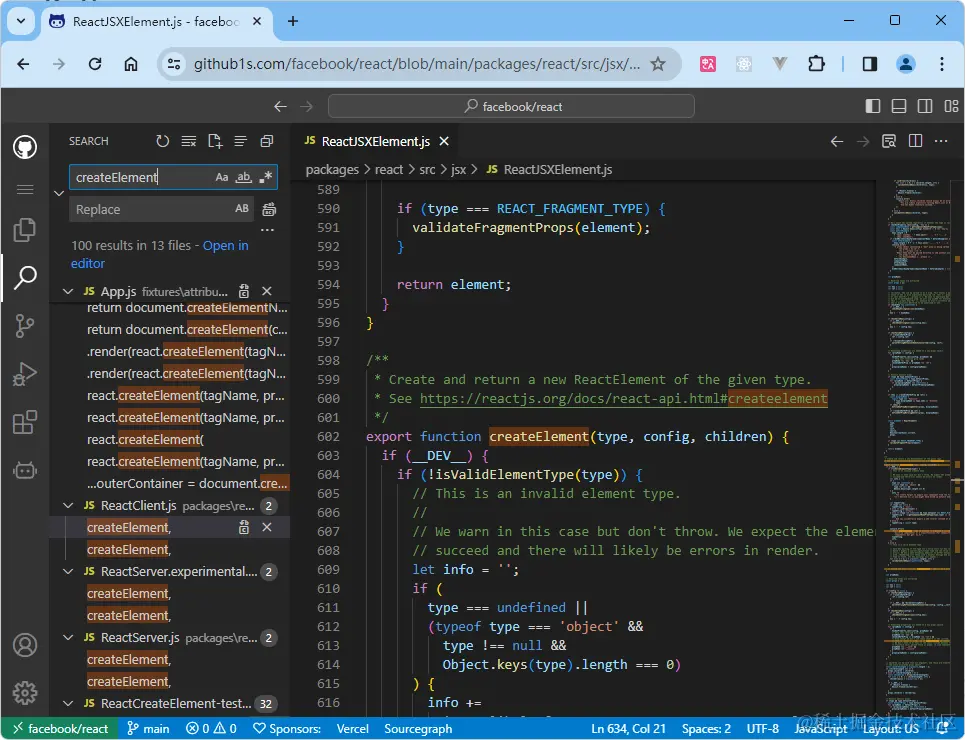
Task: Open the Search view in activity bar
Action: tap(25, 278)
